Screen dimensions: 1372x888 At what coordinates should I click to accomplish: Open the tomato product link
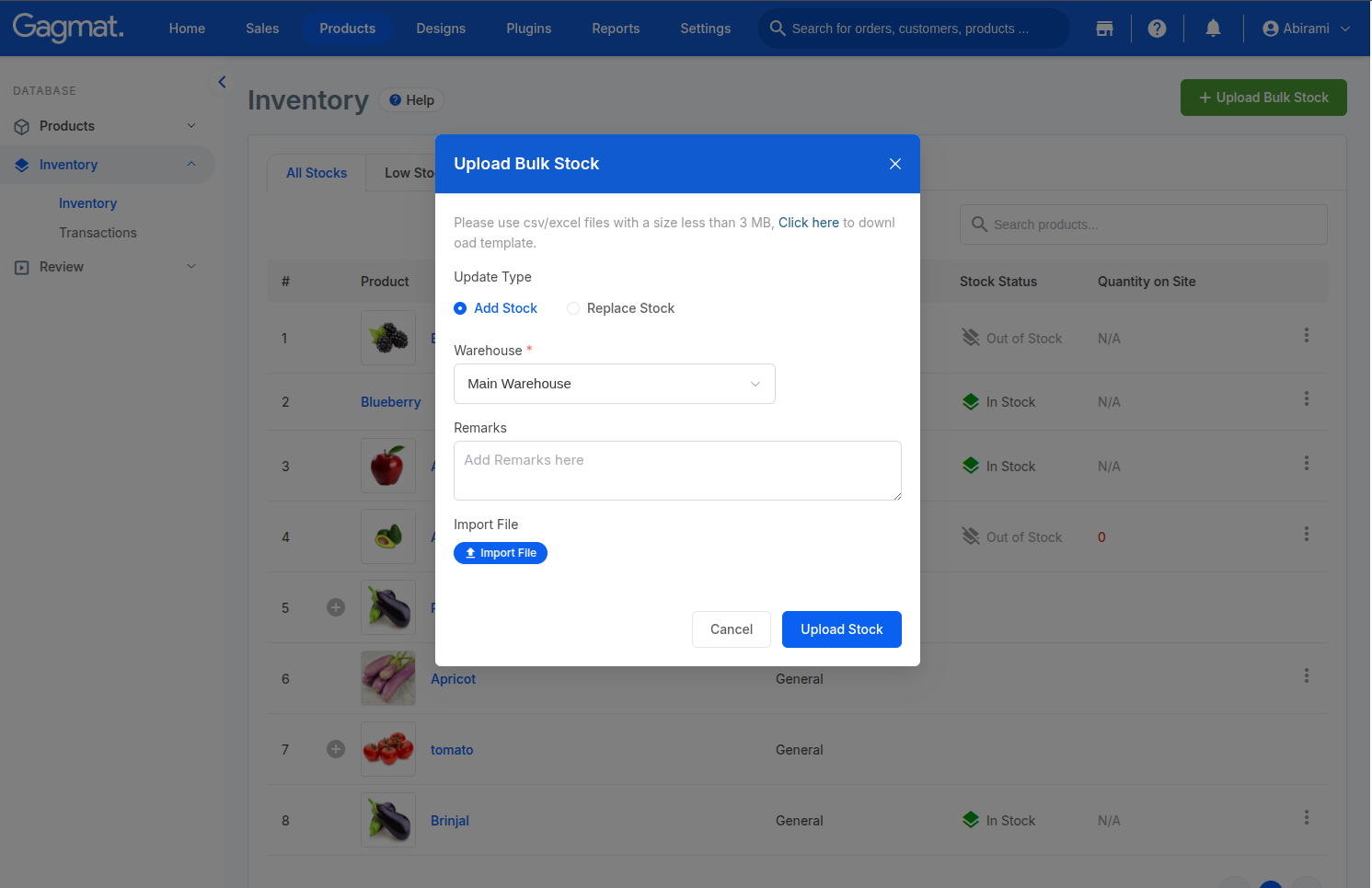click(452, 750)
